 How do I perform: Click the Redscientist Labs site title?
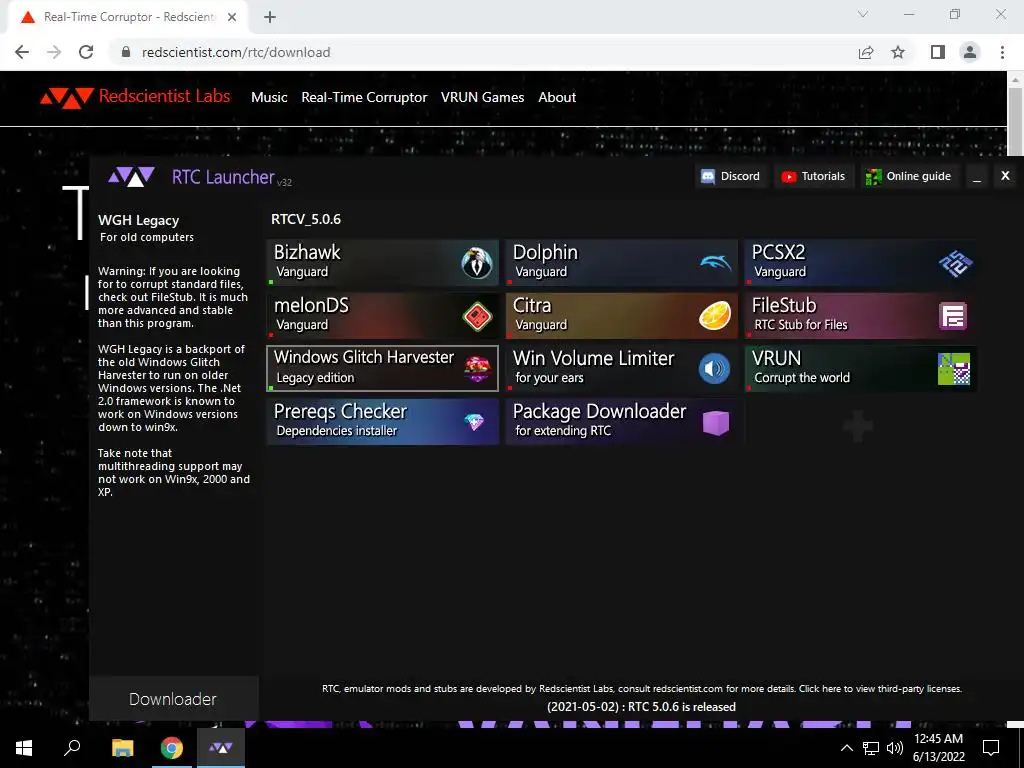point(165,96)
